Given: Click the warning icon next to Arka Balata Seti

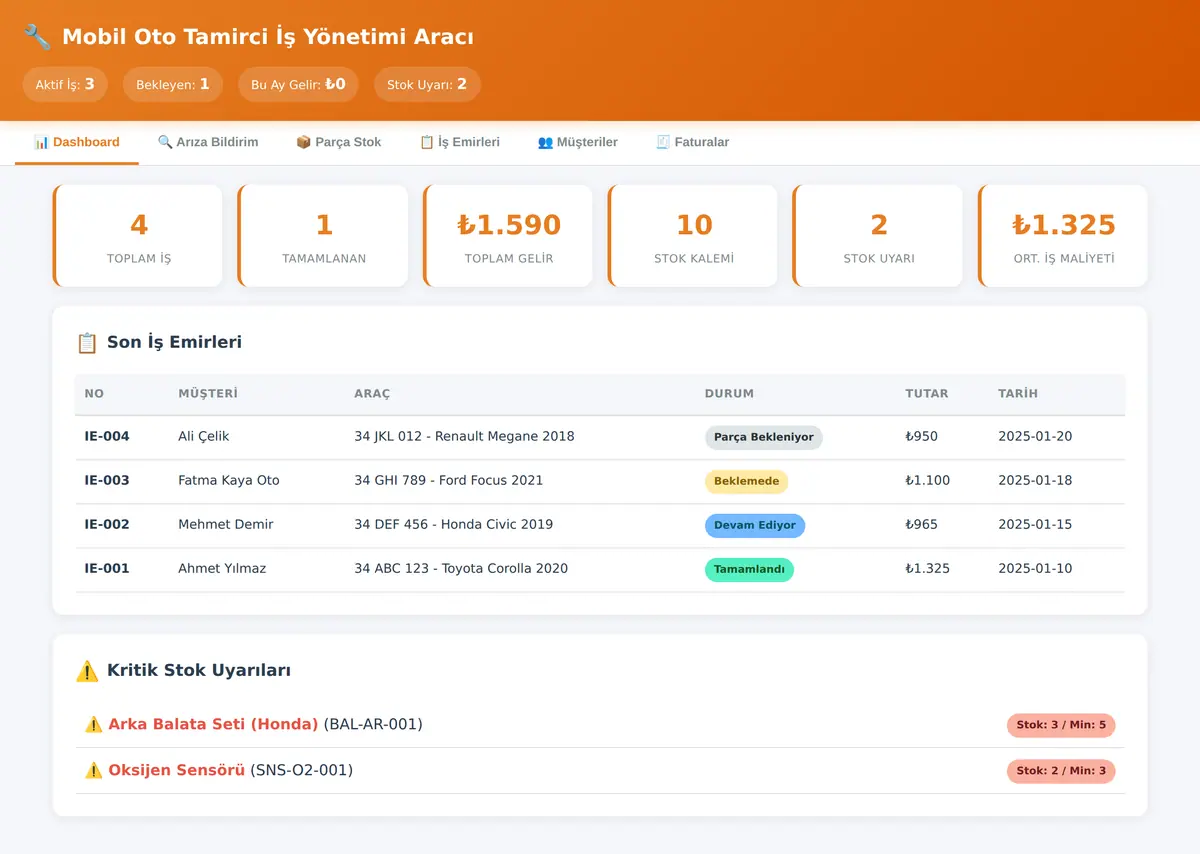Looking at the screenshot, I should click(x=94, y=724).
